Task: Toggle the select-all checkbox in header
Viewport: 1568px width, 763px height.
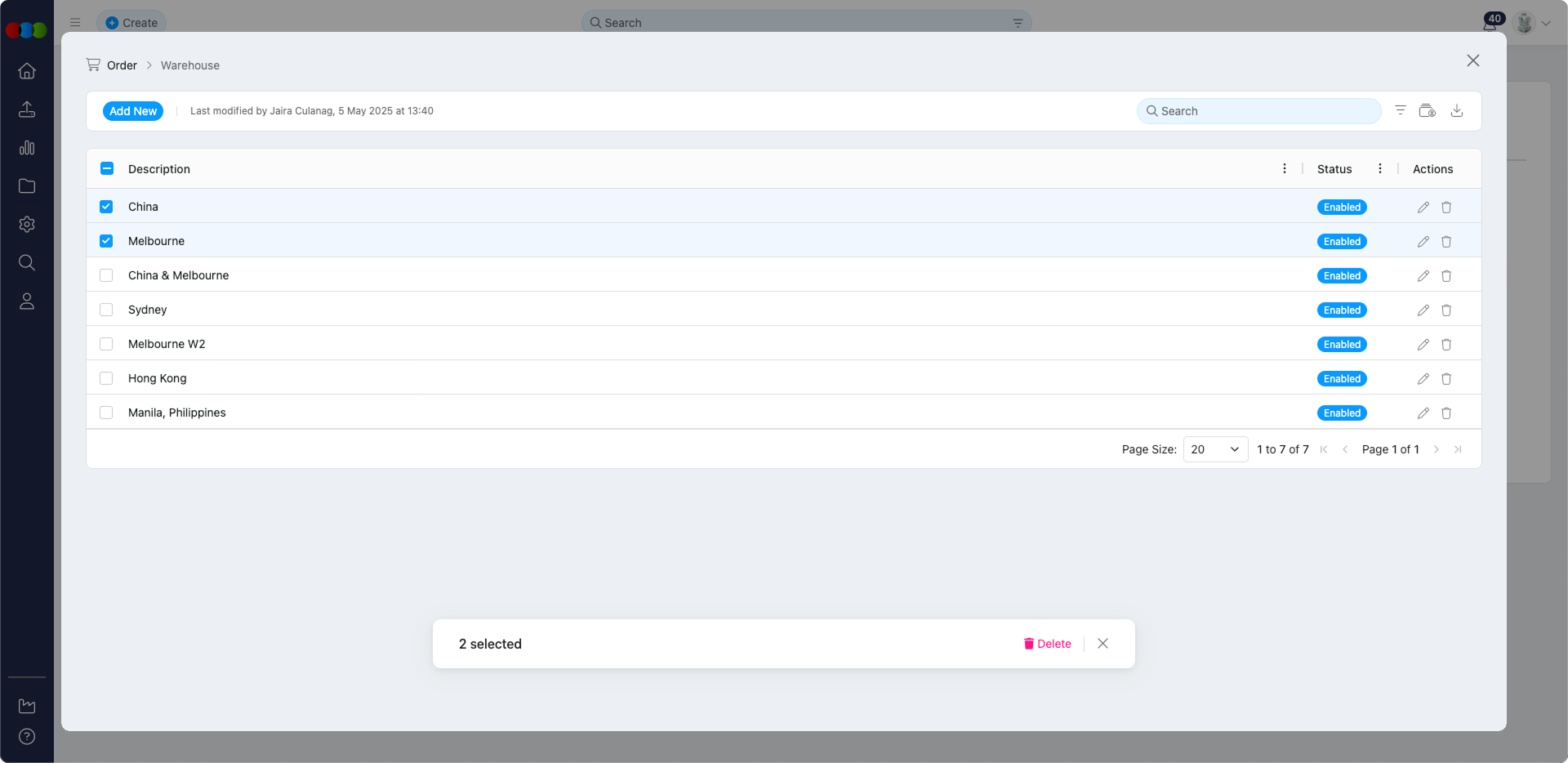Action: click(x=107, y=168)
